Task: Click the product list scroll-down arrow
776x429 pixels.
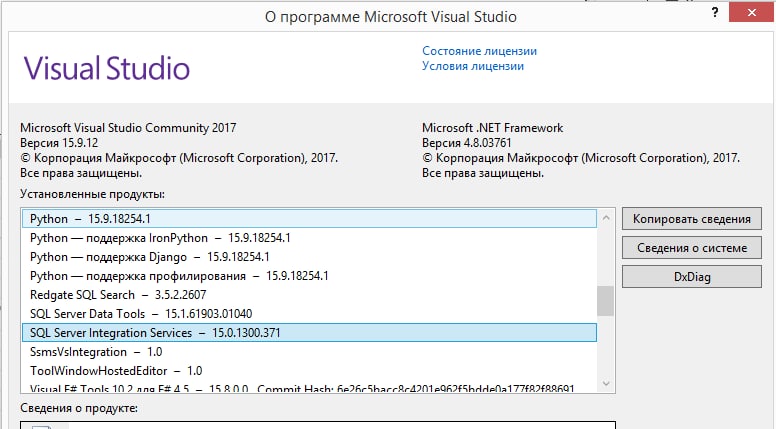Action: (606, 384)
